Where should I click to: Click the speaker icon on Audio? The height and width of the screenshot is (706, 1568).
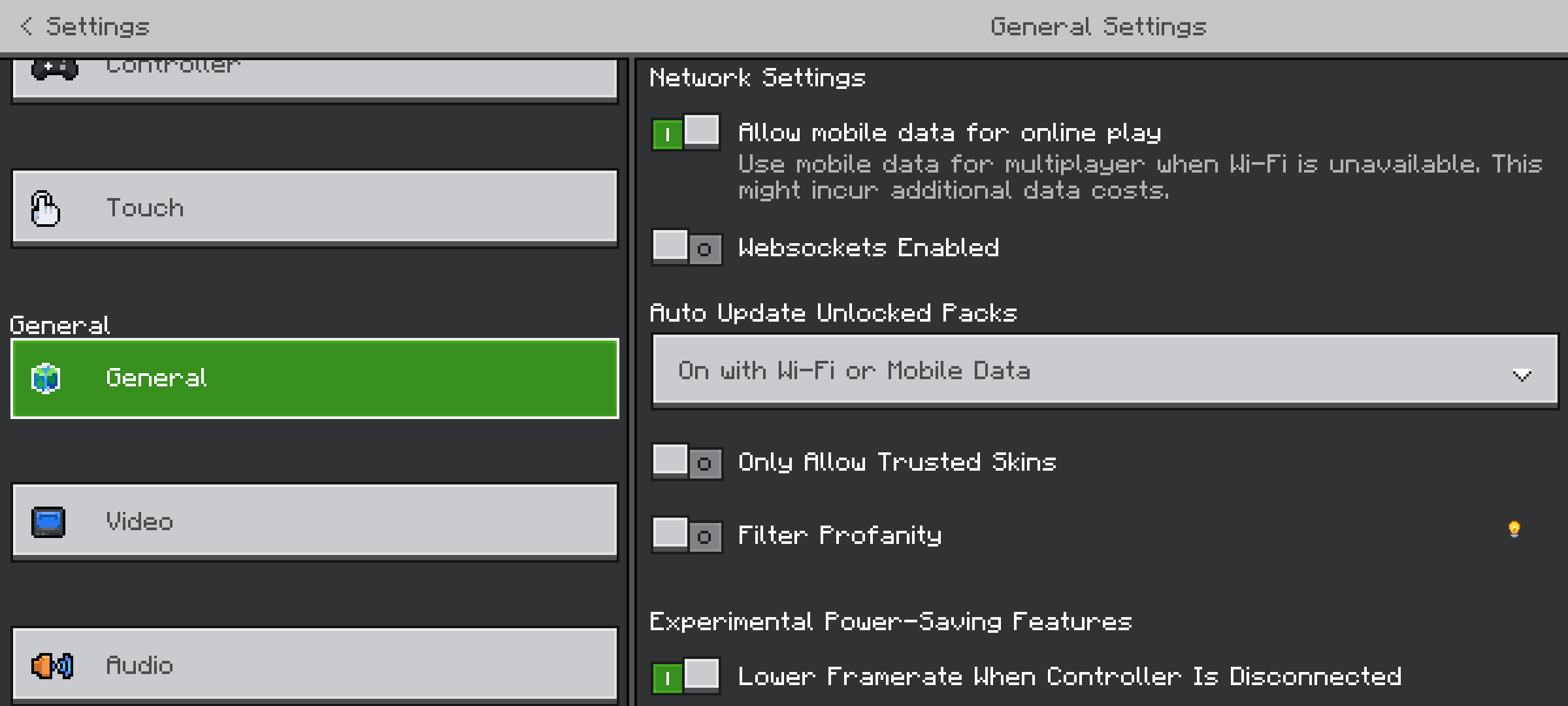[52, 666]
